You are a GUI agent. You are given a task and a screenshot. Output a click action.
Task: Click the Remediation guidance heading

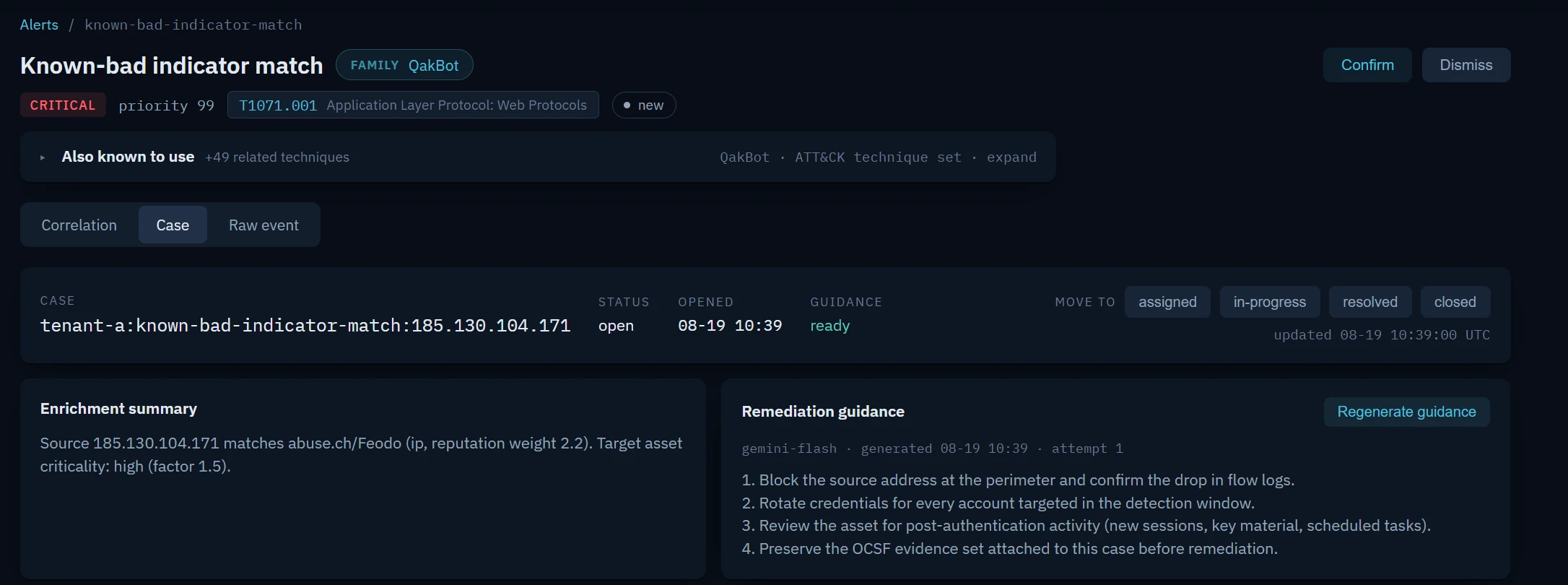click(x=823, y=412)
